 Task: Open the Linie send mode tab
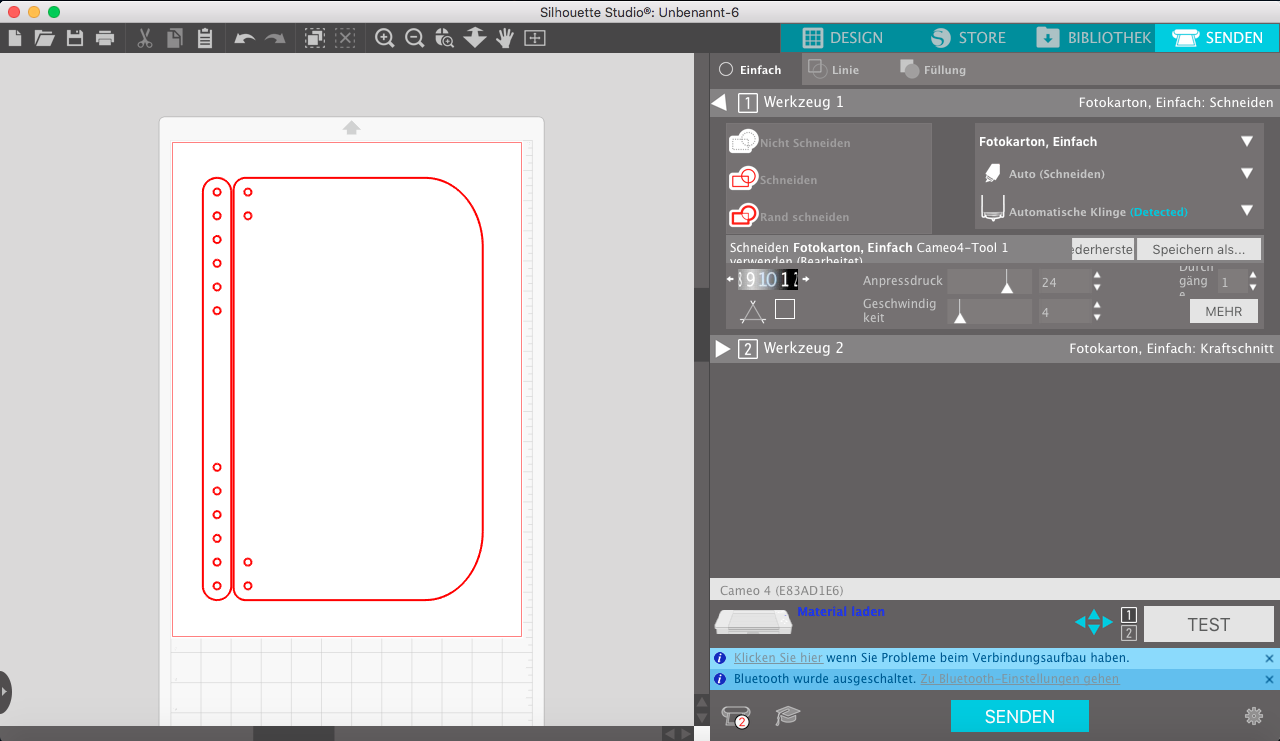tap(833, 70)
